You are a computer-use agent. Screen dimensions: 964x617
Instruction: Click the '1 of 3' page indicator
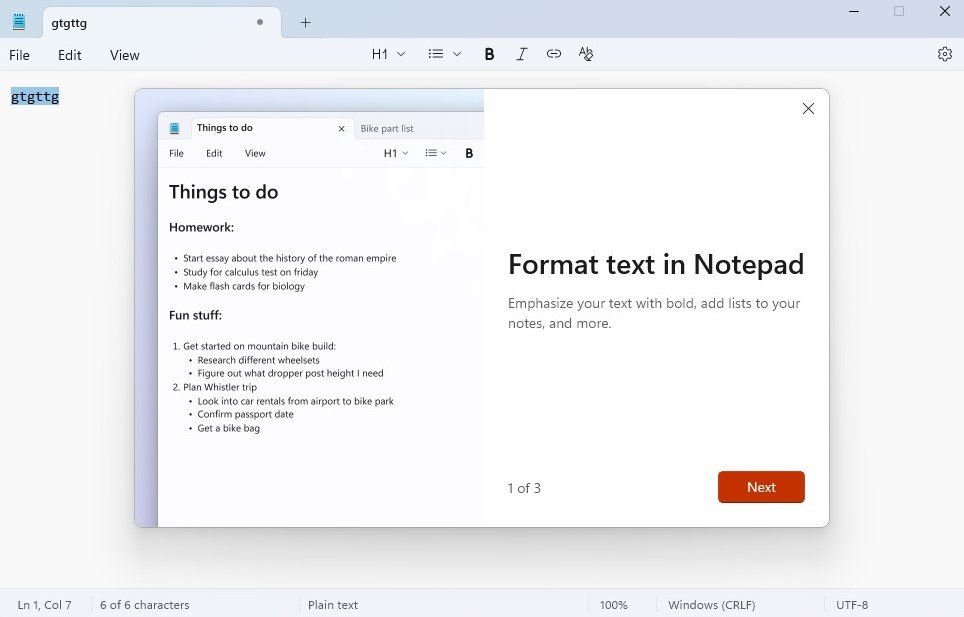coord(524,488)
